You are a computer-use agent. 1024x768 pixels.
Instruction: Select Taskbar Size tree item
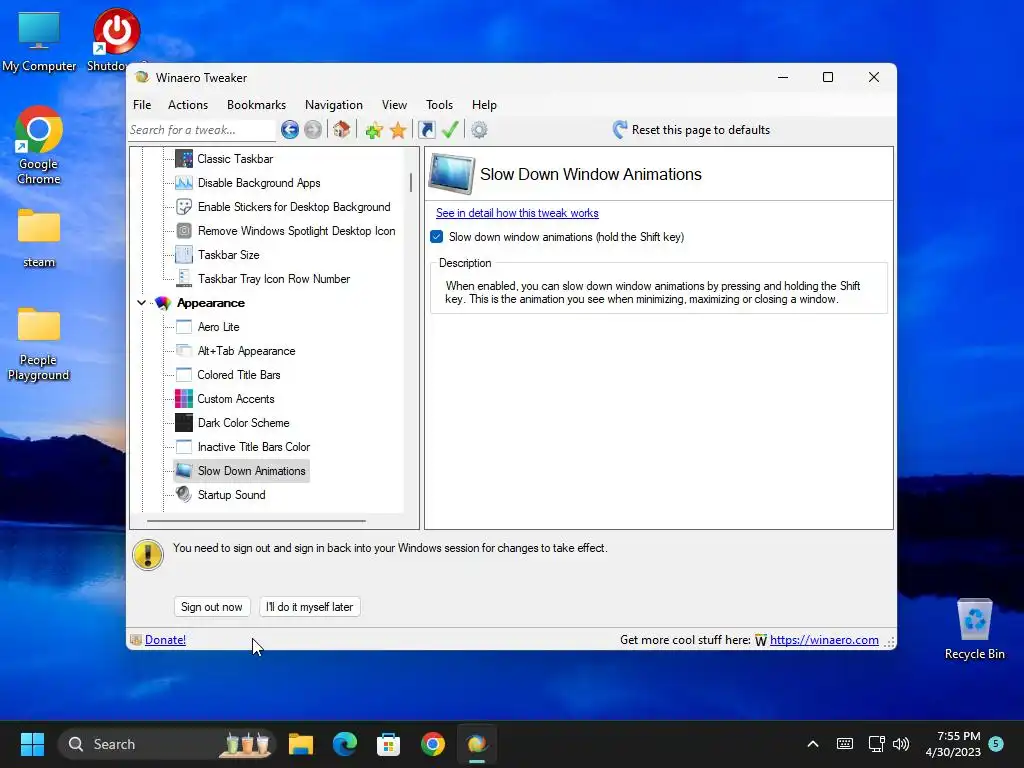pyautogui.click(x=229, y=255)
